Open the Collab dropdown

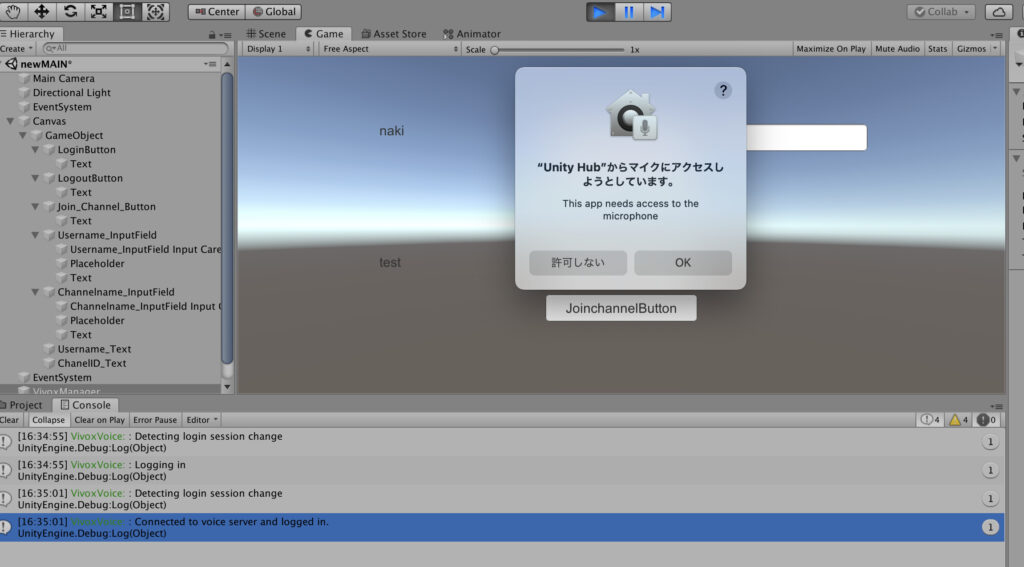[x=940, y=12]
